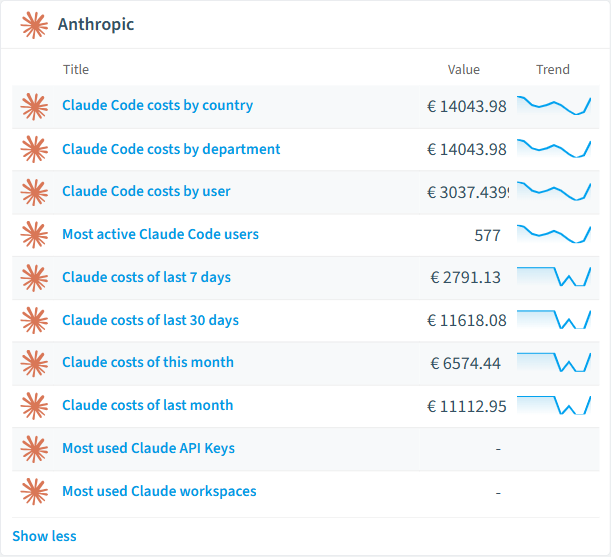Click the icon beside Claude costs of last 30 days
This screenshot has width=611, height=557.
tap(34, 320)
